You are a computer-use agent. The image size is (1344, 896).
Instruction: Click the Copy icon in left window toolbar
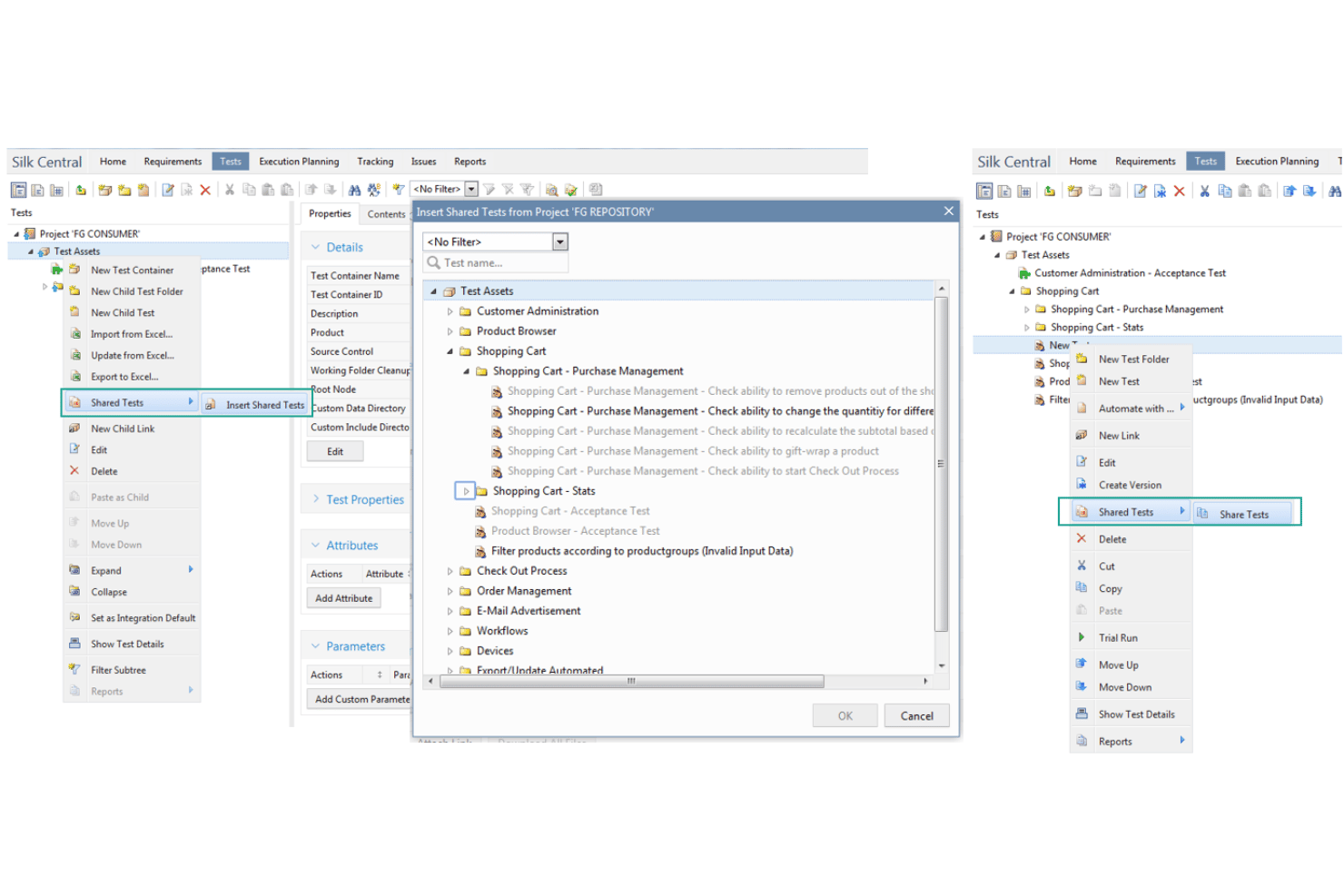[x=249, y=190]
